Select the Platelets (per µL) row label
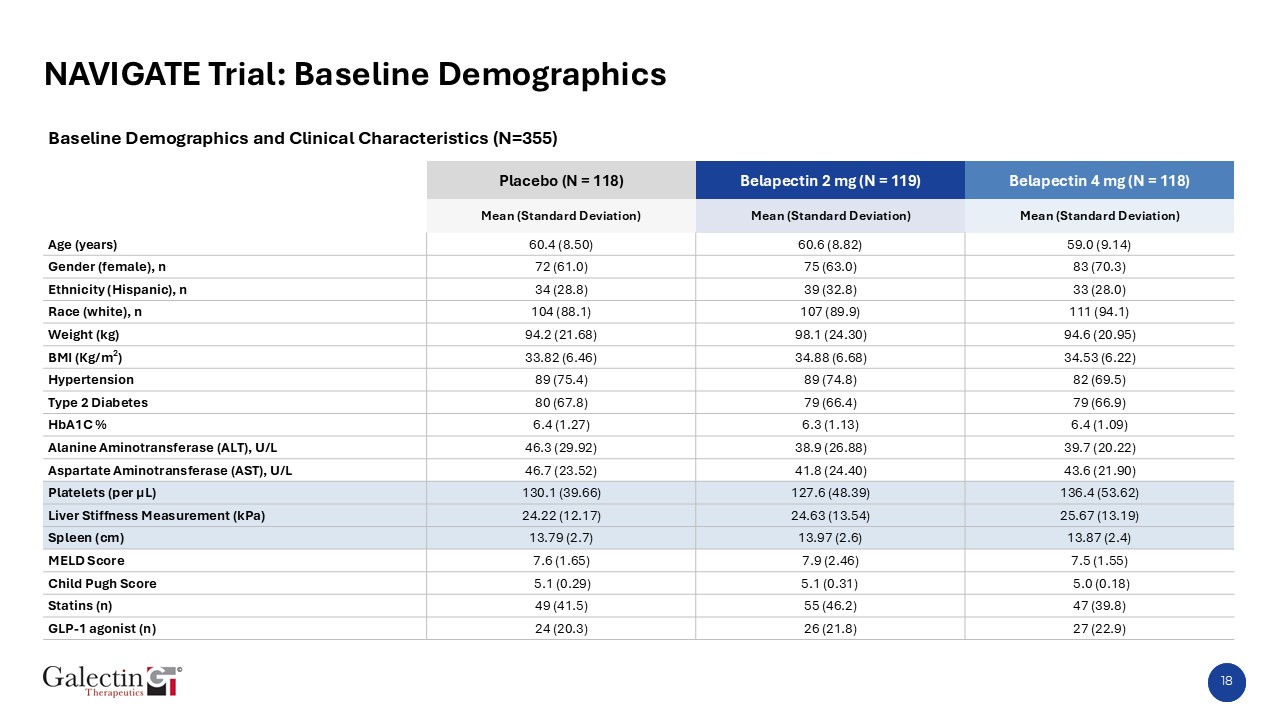This screenshot has width=1280, height=720. click(102, 493)
